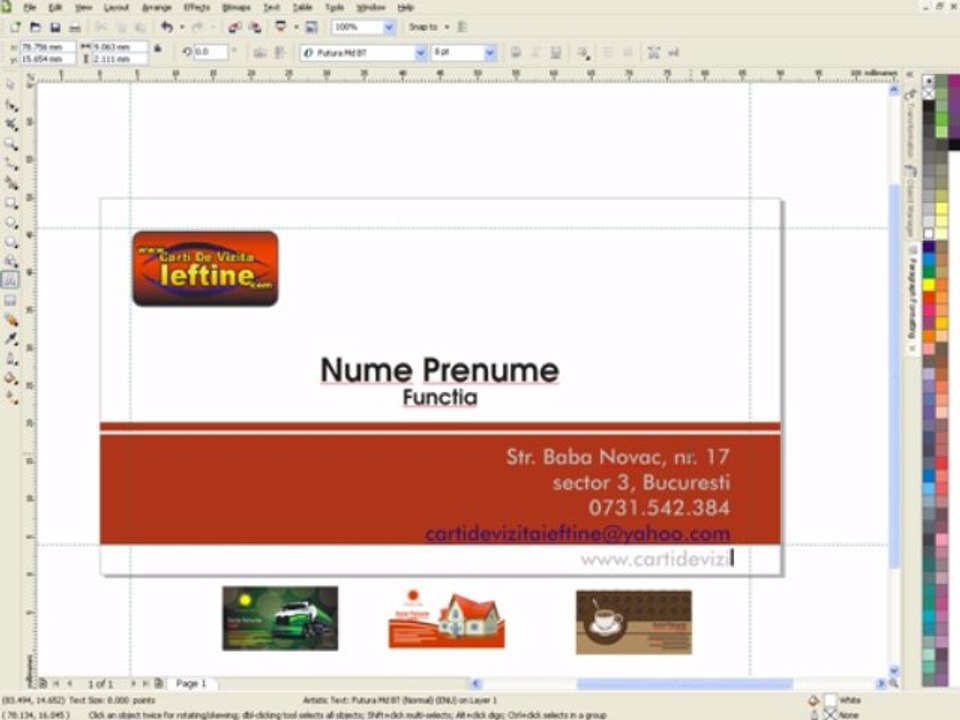This screenshot has width=960, height=720.
Task: Click the vertical scrollbar thumb
Action: coord(894,375)
